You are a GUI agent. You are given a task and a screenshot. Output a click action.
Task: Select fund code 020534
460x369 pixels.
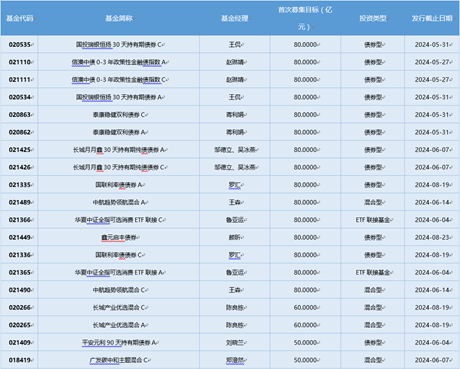(x=20, y=97)
